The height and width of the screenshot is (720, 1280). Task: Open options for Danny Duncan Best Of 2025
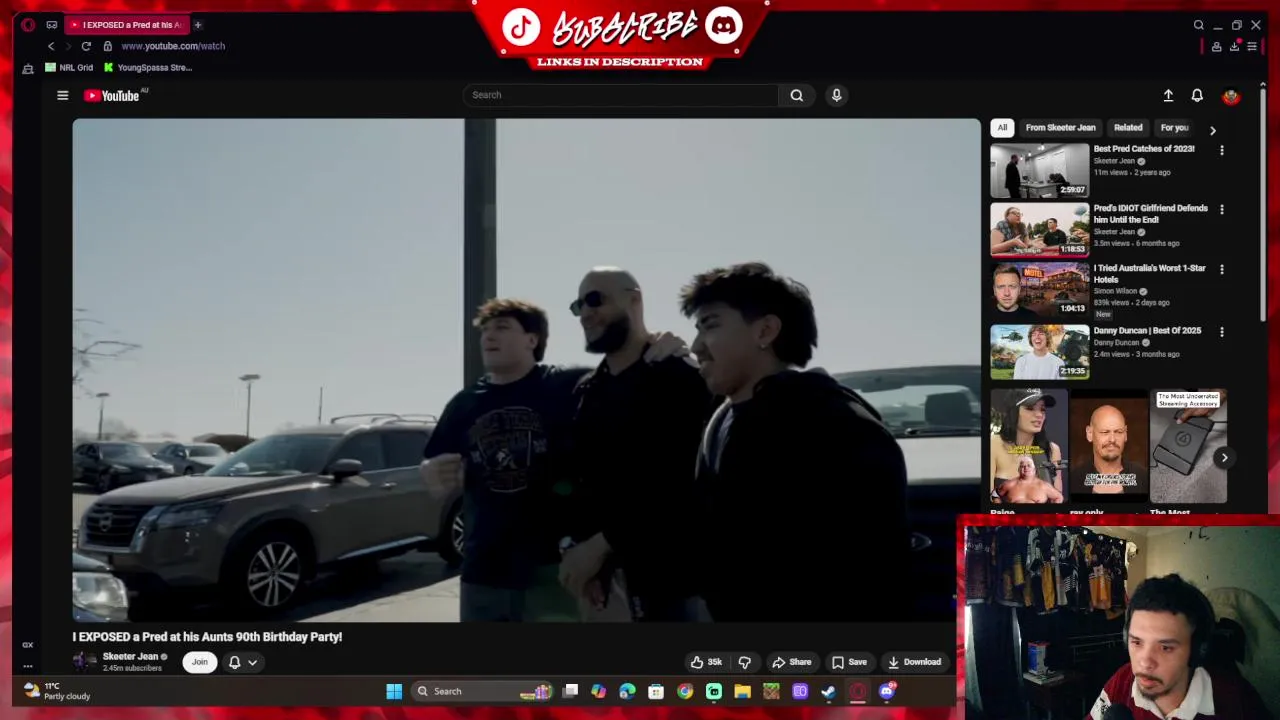coord(1221,332)
